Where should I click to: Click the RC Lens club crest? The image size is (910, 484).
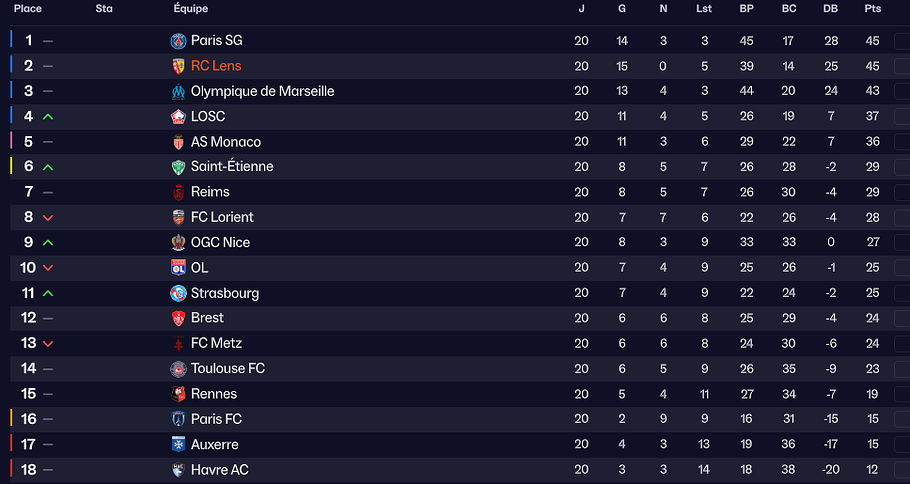pyautogui.click(x=179, y=66)
